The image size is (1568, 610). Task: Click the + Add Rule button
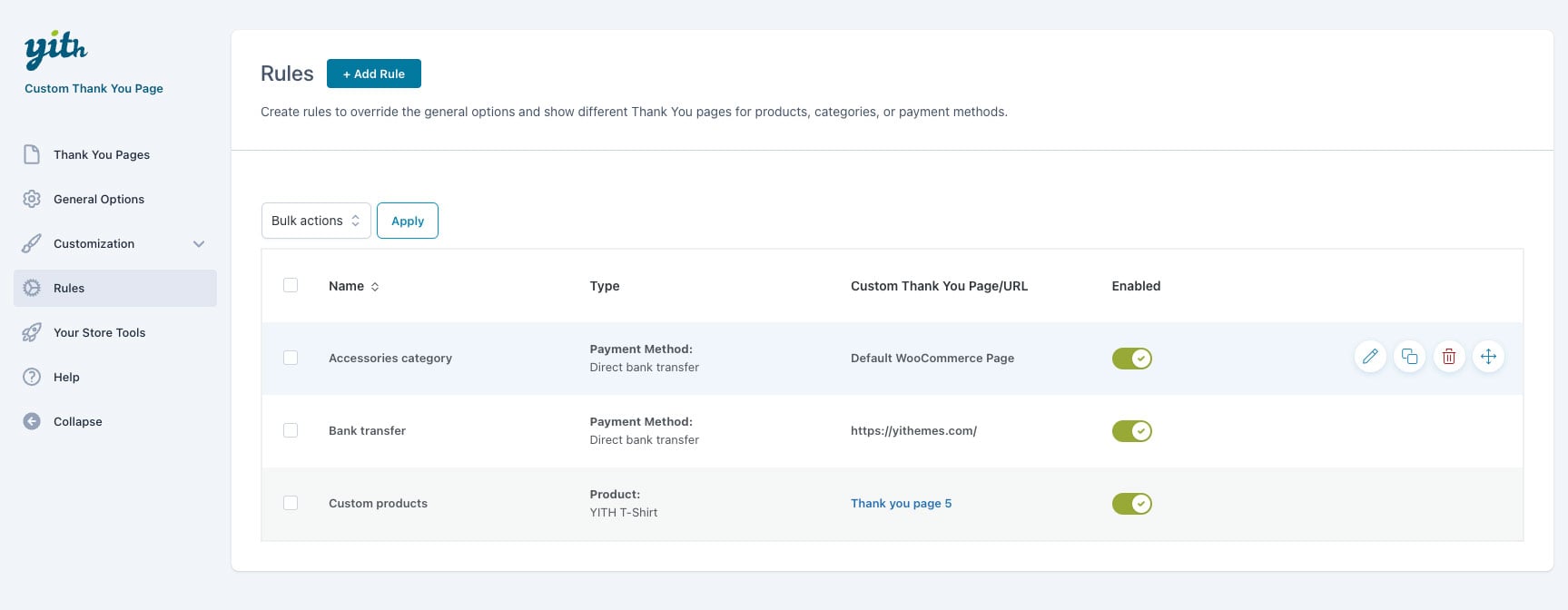pos(373,74)
